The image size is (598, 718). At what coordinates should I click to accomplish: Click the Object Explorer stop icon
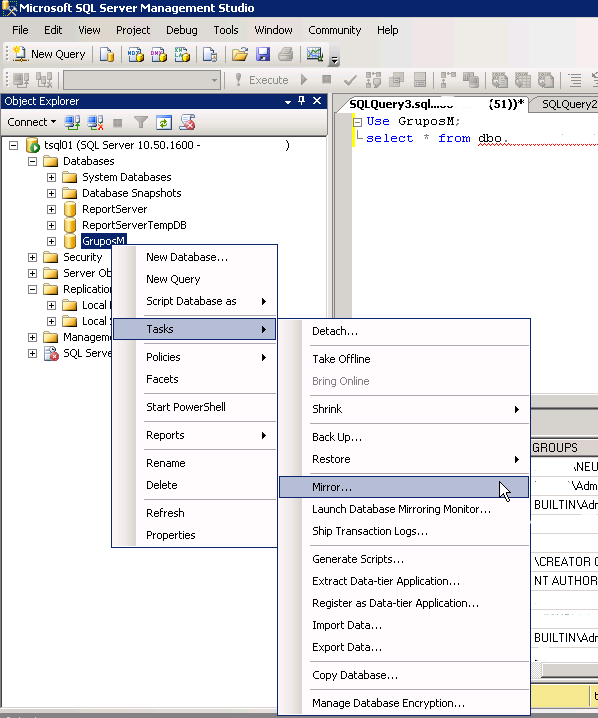[118, 123]
